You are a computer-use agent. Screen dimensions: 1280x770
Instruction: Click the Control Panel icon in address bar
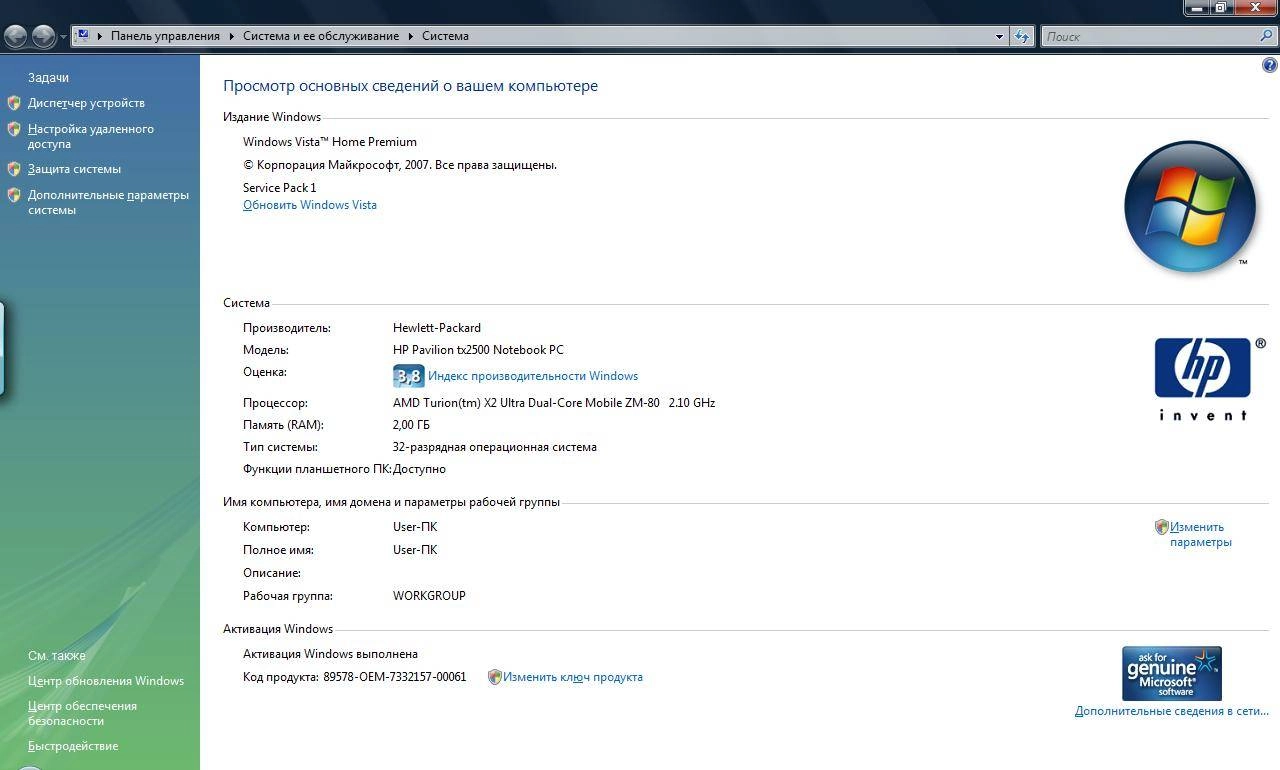click(x=83, y=35)
